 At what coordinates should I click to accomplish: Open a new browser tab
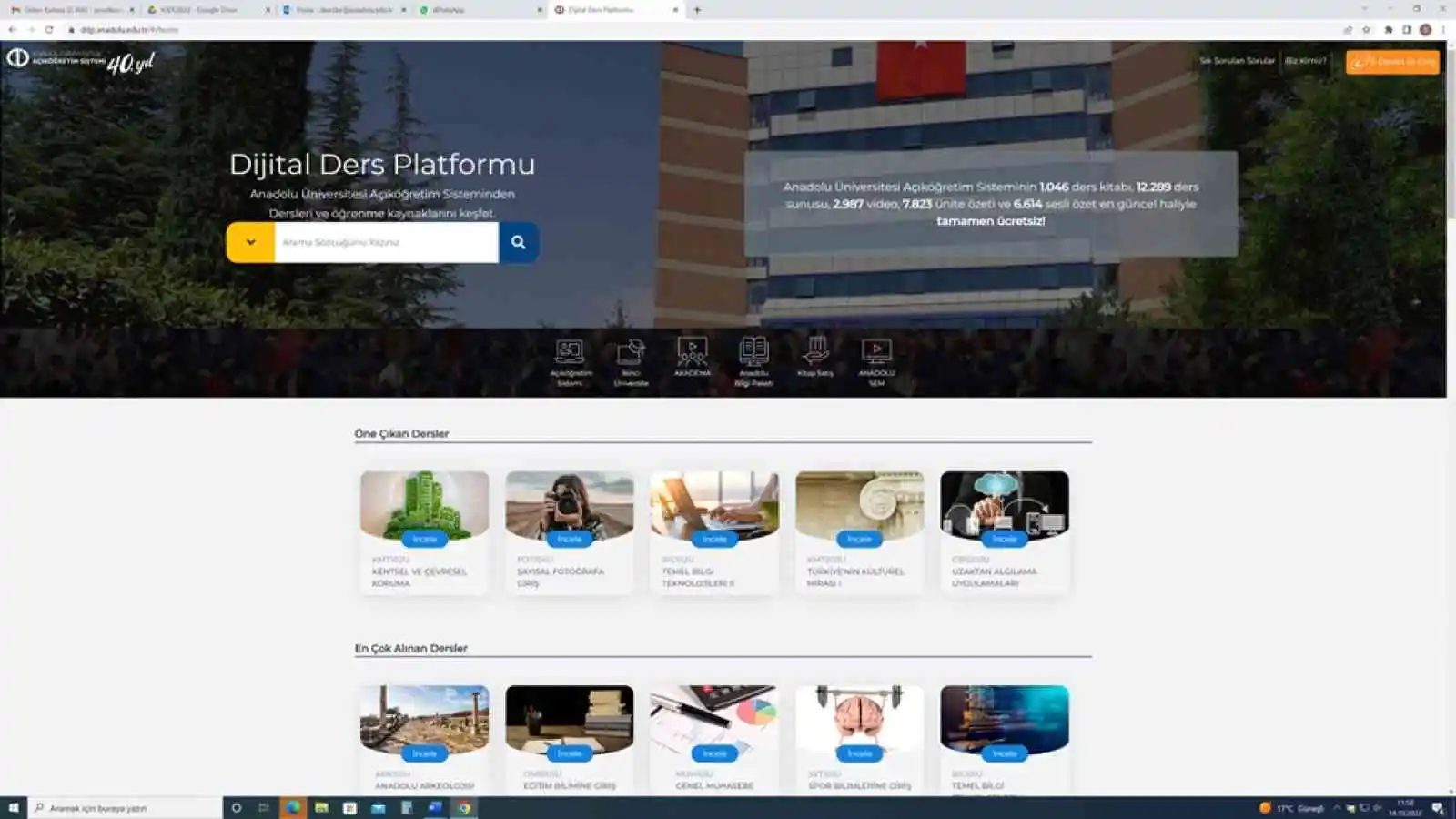(x=697, y=10)
